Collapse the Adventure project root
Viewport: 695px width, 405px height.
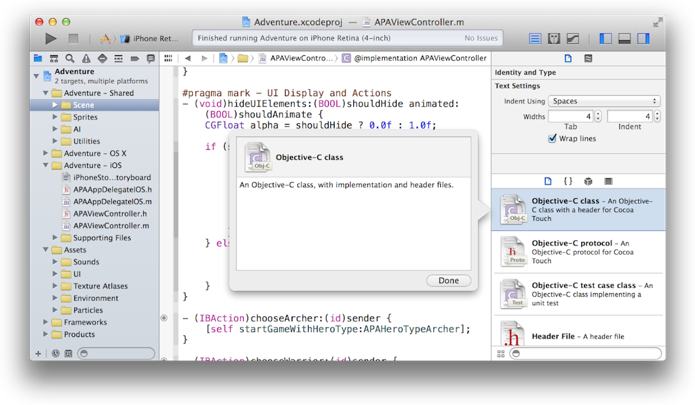point(36,76)
